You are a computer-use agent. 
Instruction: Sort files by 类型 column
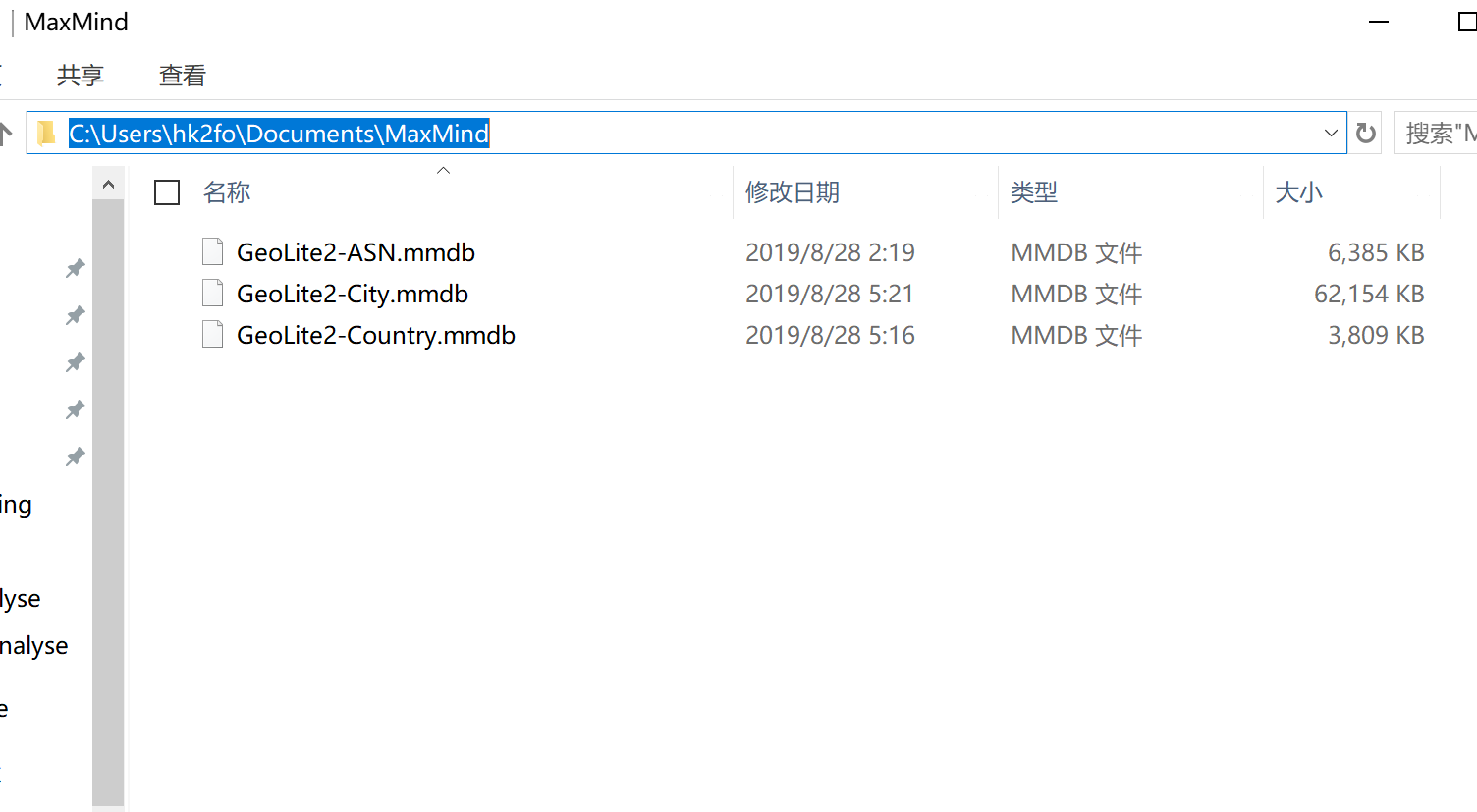pyautogui.click(x=1034, y=192)
